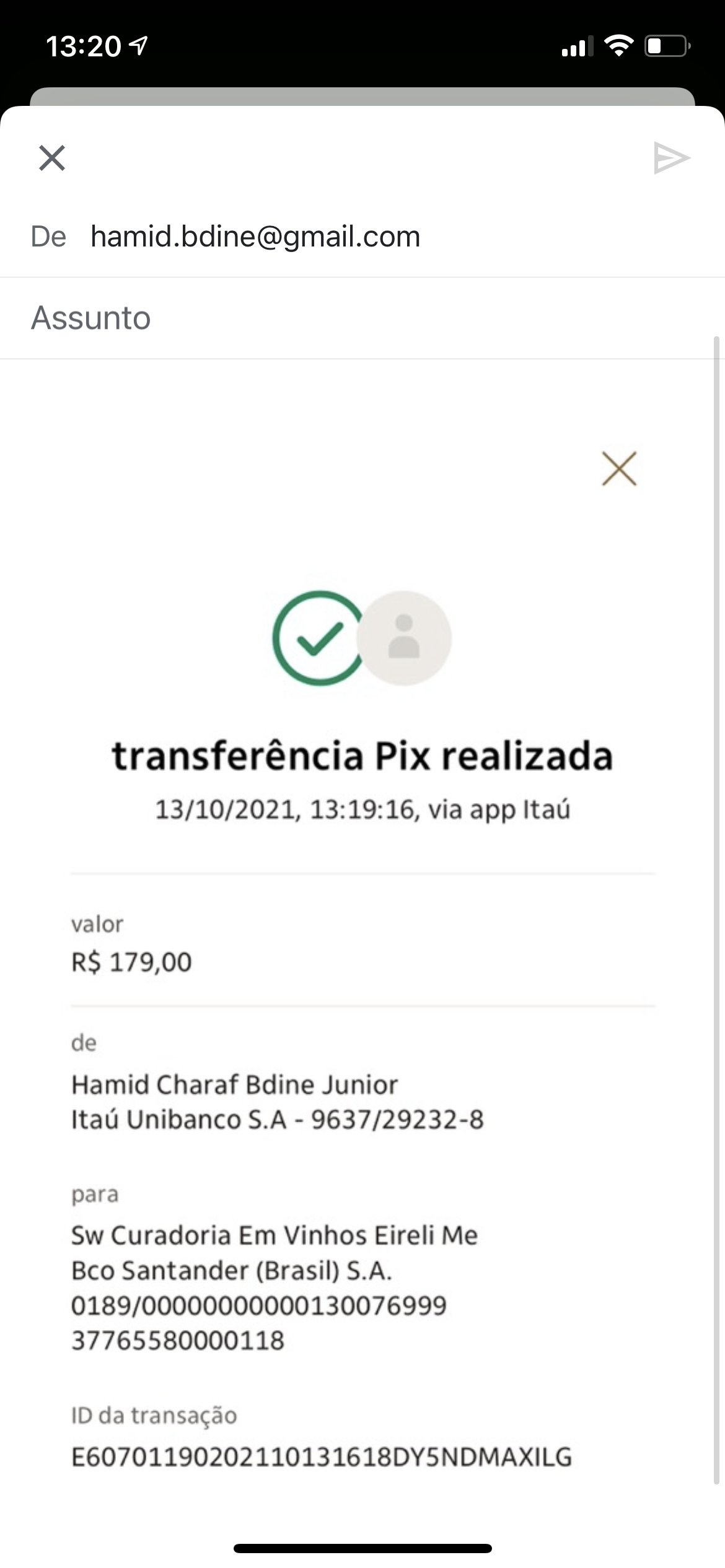Tap the Wi-Fi status icon
725x1568 pixels.
pyautogui.click(x=618, y=46)
